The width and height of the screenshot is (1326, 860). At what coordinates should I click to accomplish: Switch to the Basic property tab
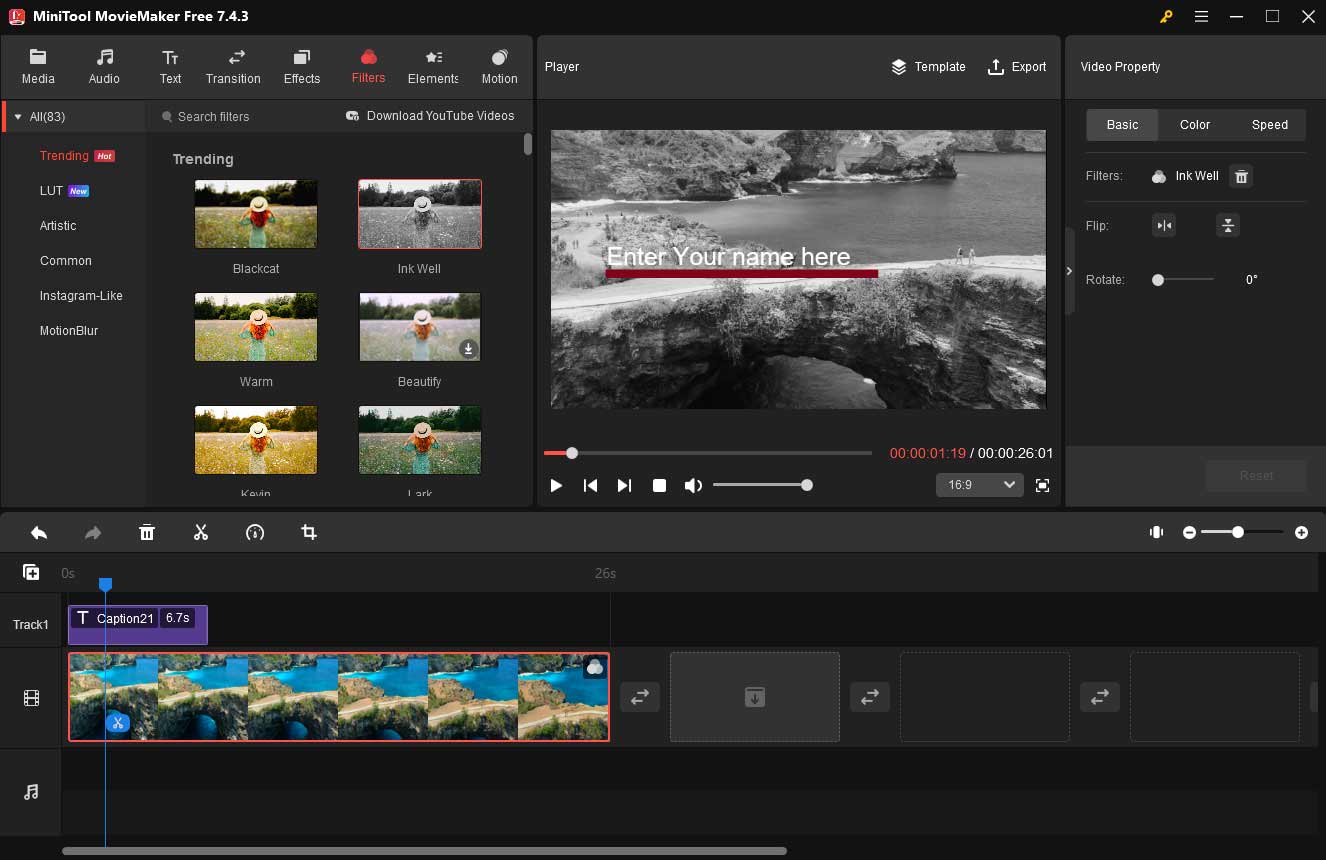1122,125
